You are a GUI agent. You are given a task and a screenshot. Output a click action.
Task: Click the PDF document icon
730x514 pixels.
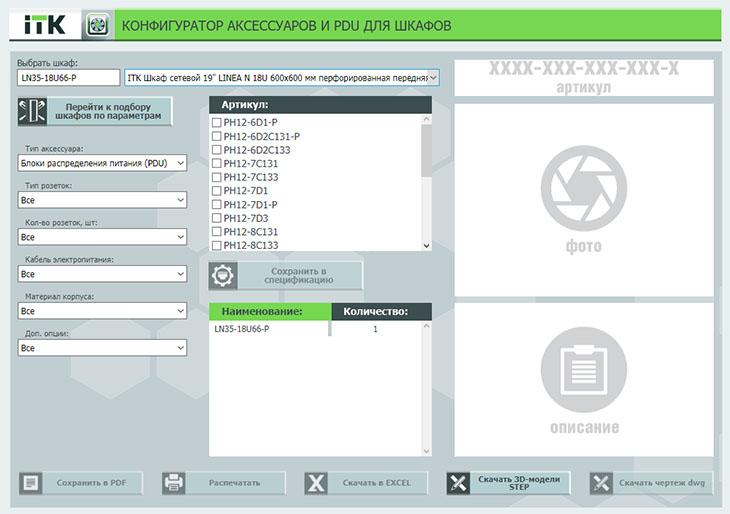[x=31, y=483]
